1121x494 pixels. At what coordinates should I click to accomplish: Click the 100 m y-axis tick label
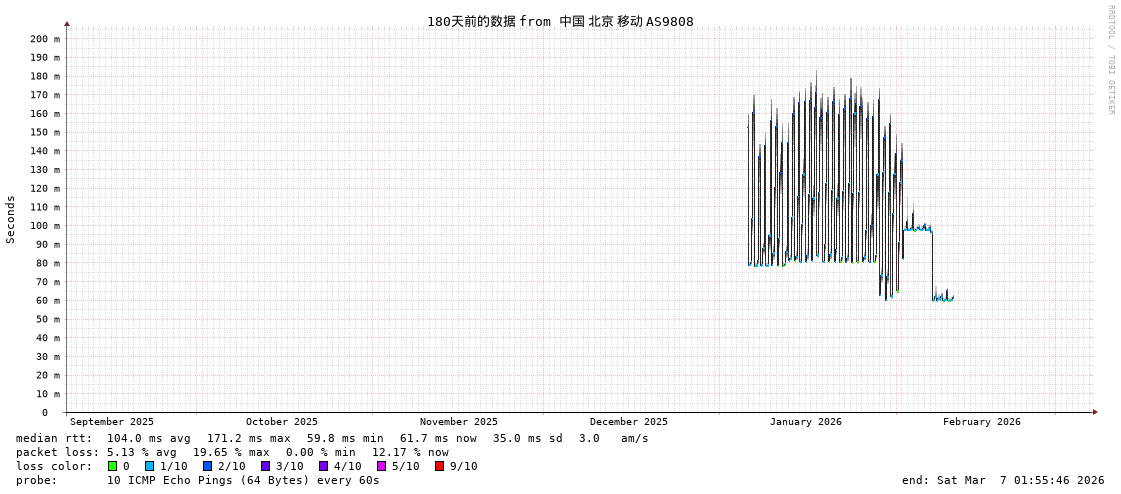coord(44,226)
